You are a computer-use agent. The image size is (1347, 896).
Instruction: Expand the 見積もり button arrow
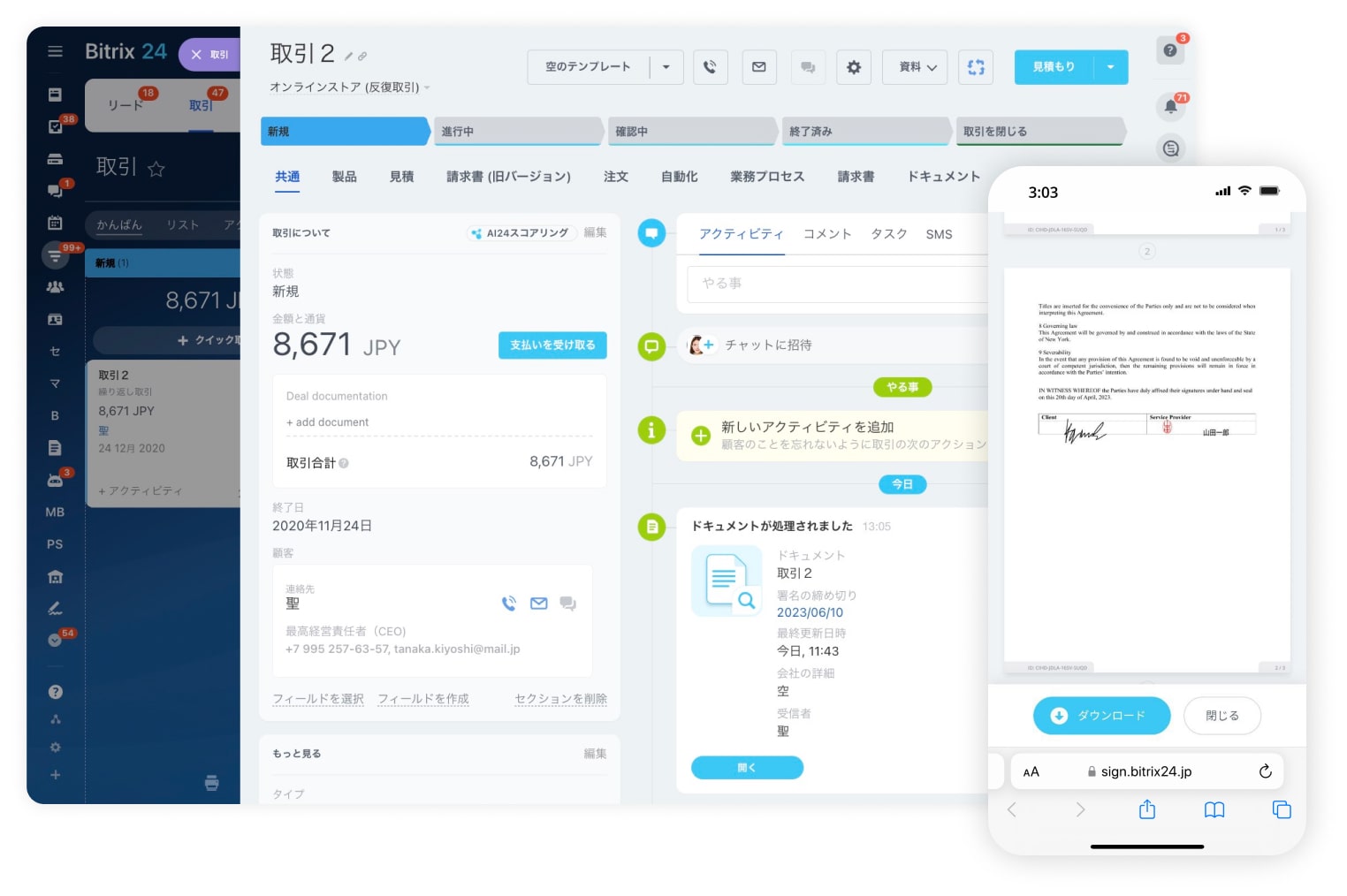[x=1111, y=67]
